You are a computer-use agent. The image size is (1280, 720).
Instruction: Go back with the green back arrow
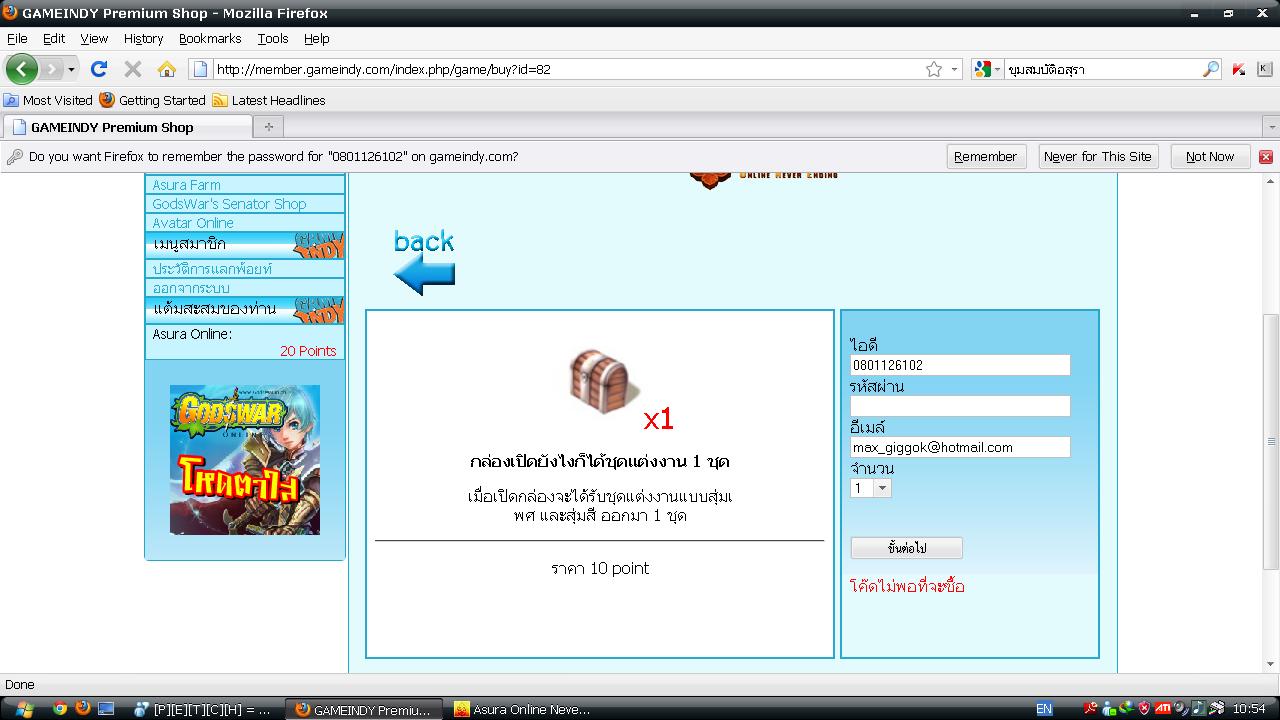(x=22, y=69)
